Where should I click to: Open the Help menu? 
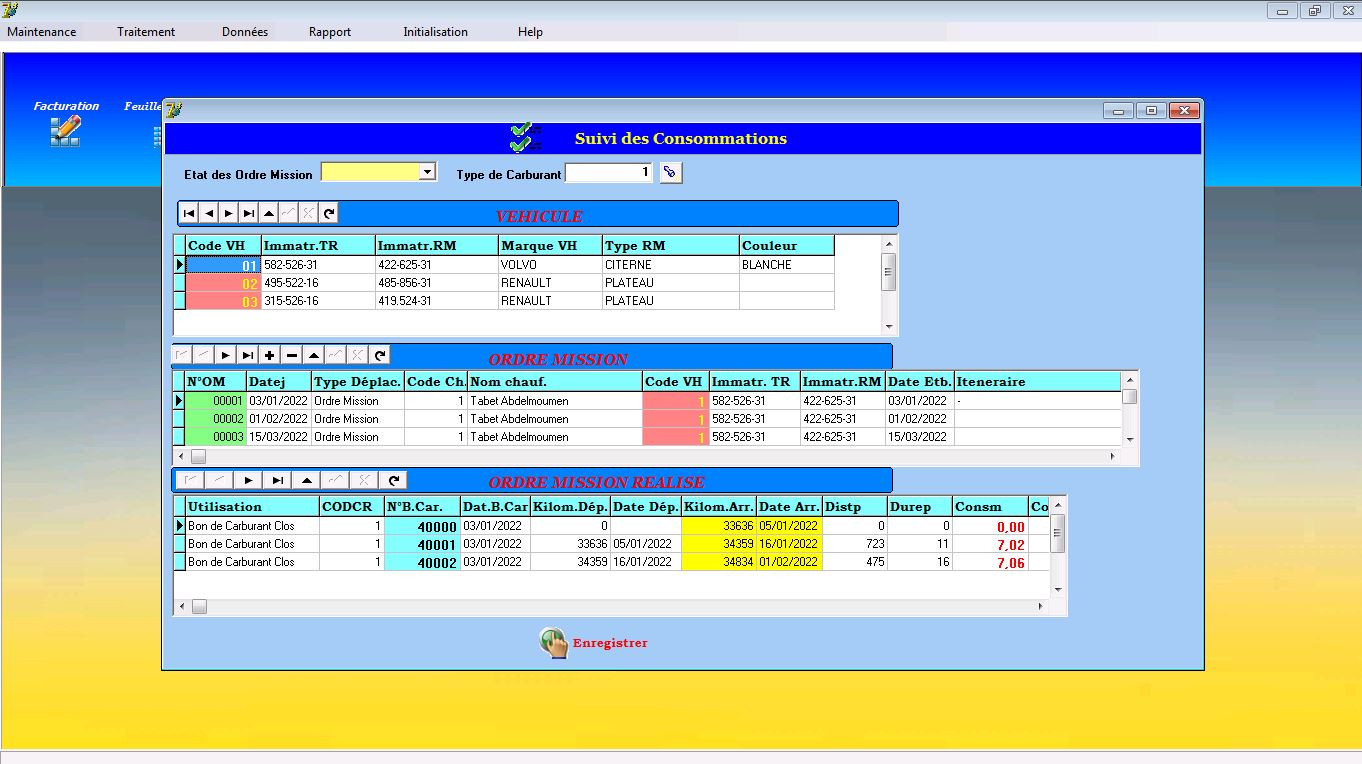coord(530,32)
